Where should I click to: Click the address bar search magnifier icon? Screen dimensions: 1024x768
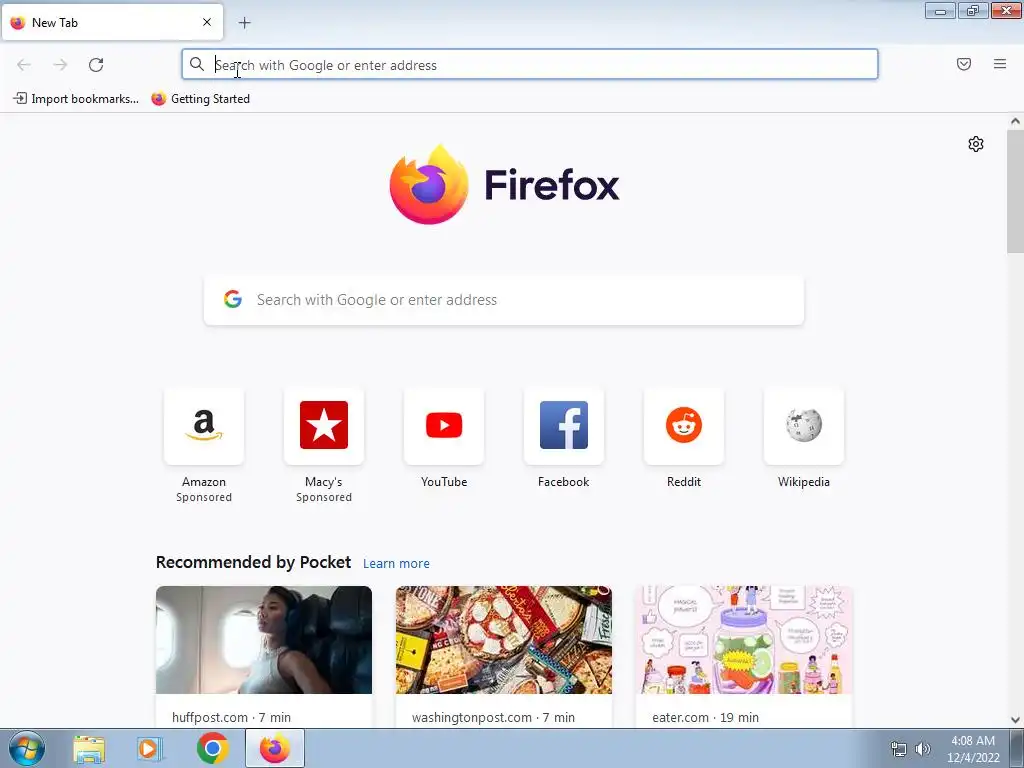tap(197, 64)
